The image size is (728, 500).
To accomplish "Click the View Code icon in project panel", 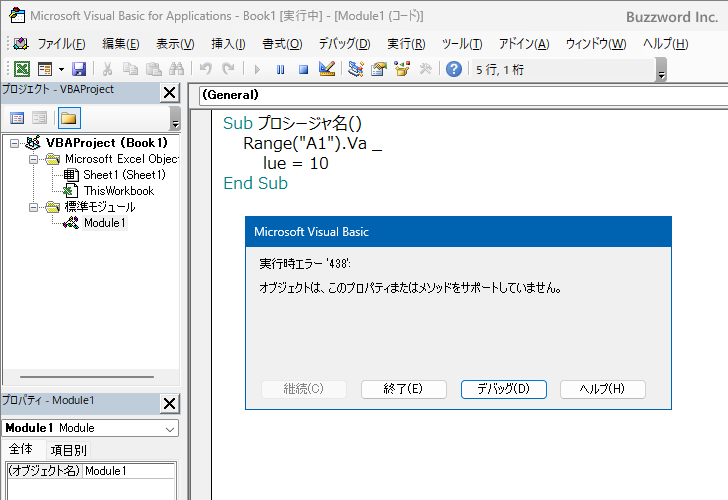I will click(x=17, y=118).
